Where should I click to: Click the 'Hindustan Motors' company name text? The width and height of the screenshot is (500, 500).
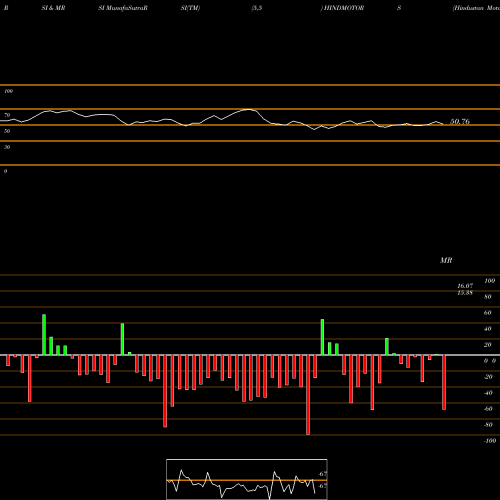coord(476,8)
